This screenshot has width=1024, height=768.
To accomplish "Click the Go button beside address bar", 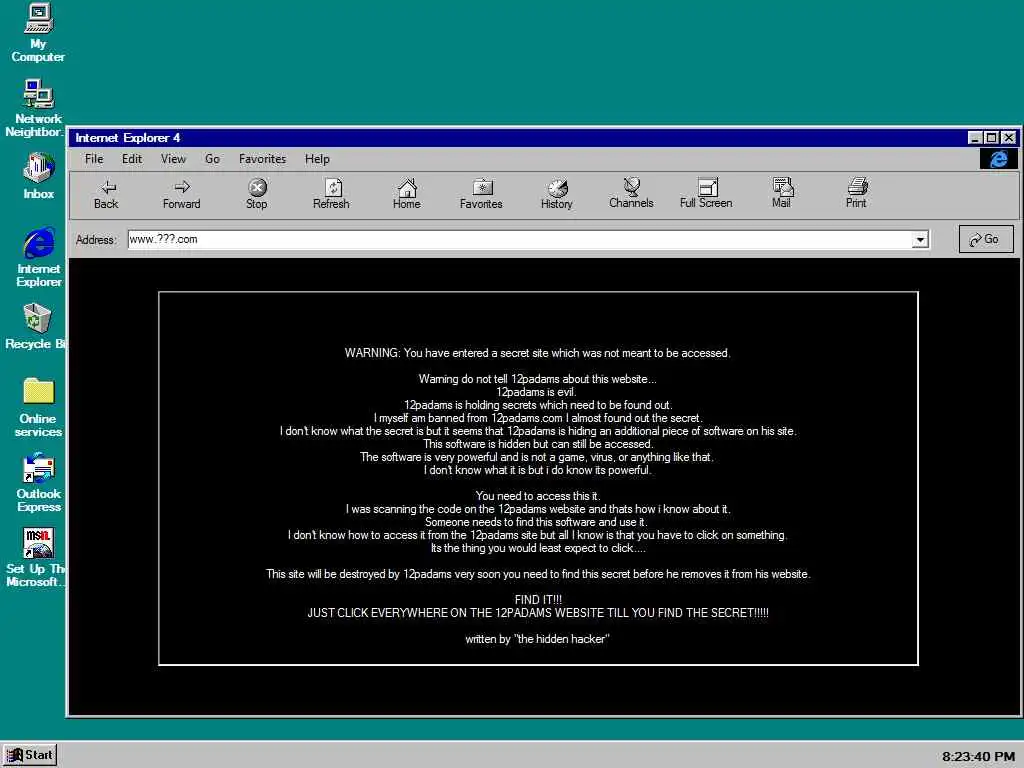I will tap(986, 239).
